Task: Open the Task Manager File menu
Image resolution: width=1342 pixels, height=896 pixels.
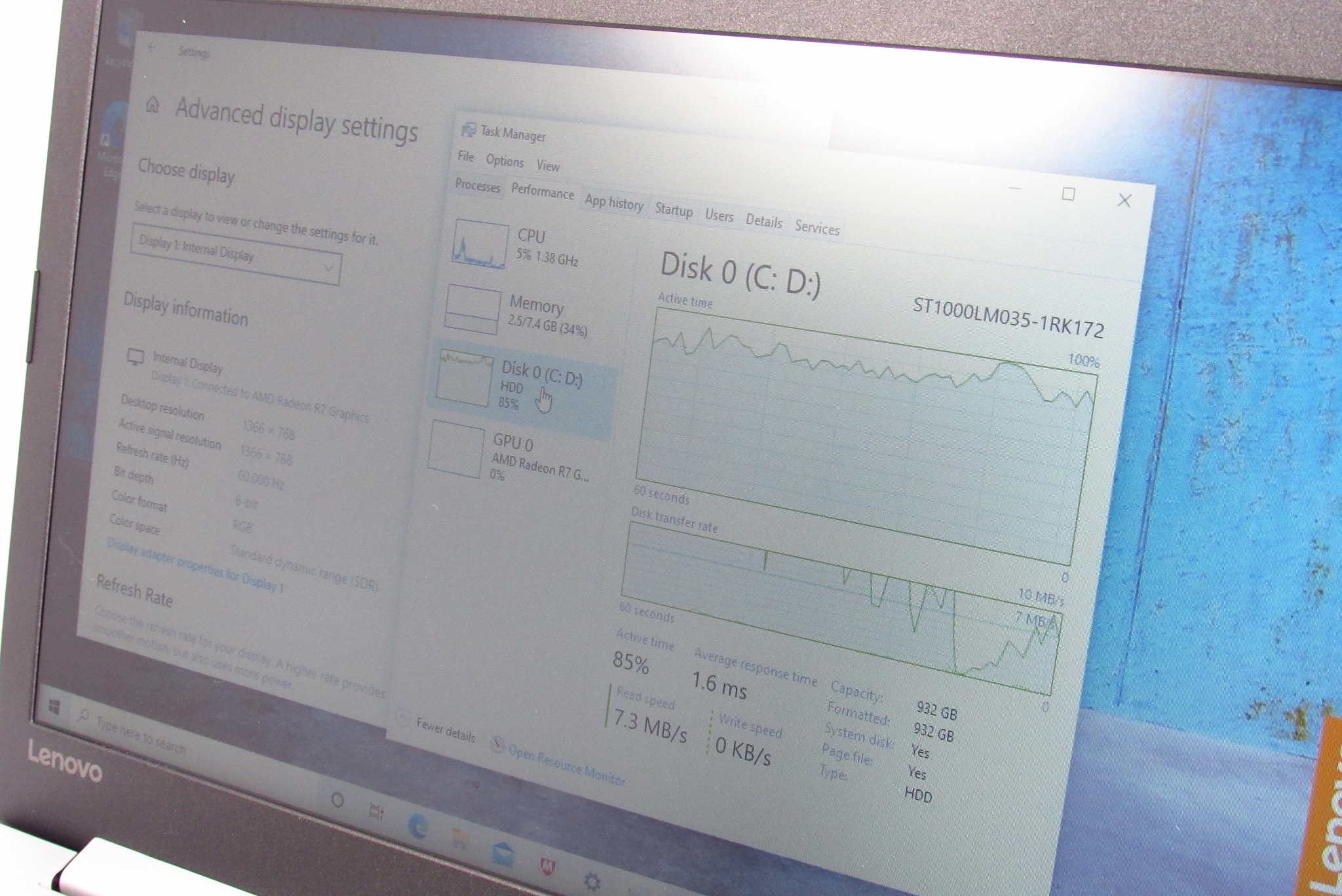Action: [x=465, y=156]
